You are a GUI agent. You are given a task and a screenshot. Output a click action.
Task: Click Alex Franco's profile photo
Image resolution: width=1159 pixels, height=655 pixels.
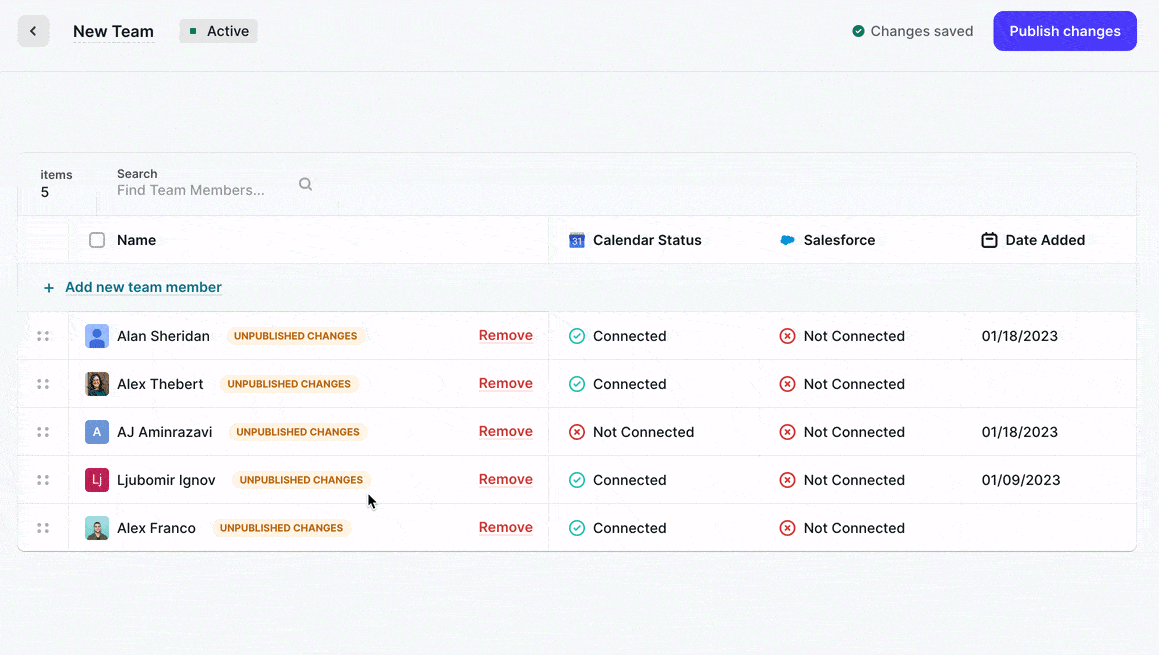(97, 528)
